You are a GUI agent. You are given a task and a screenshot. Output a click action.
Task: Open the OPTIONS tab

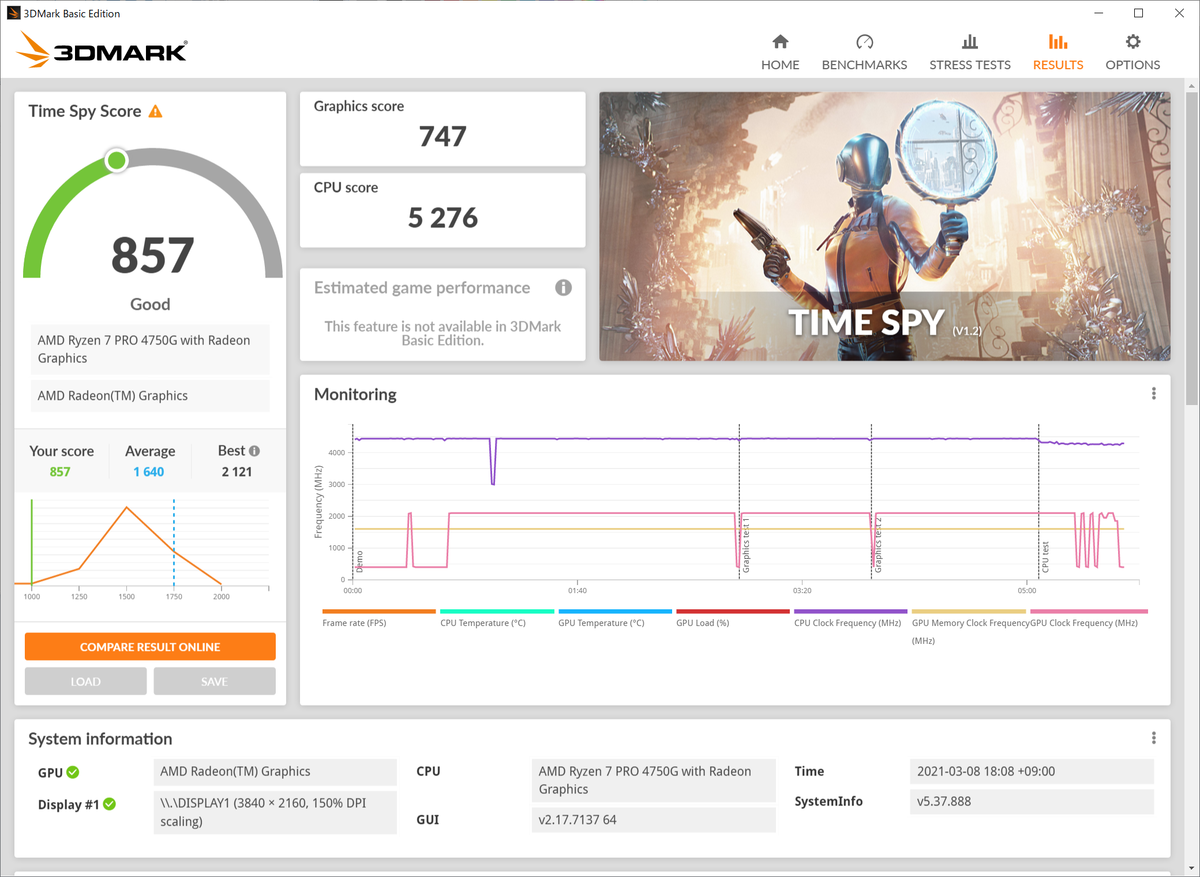pos(1133,52)
